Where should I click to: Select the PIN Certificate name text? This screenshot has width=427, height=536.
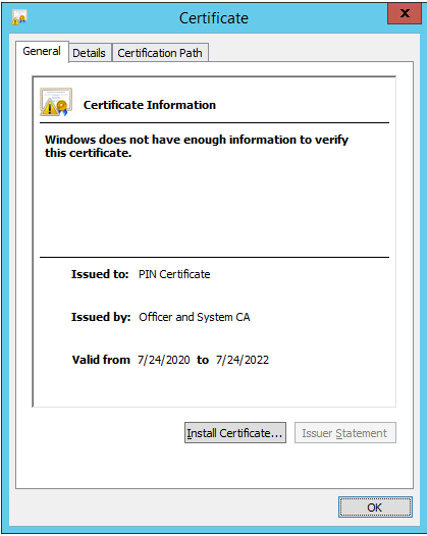pos(174,274)
